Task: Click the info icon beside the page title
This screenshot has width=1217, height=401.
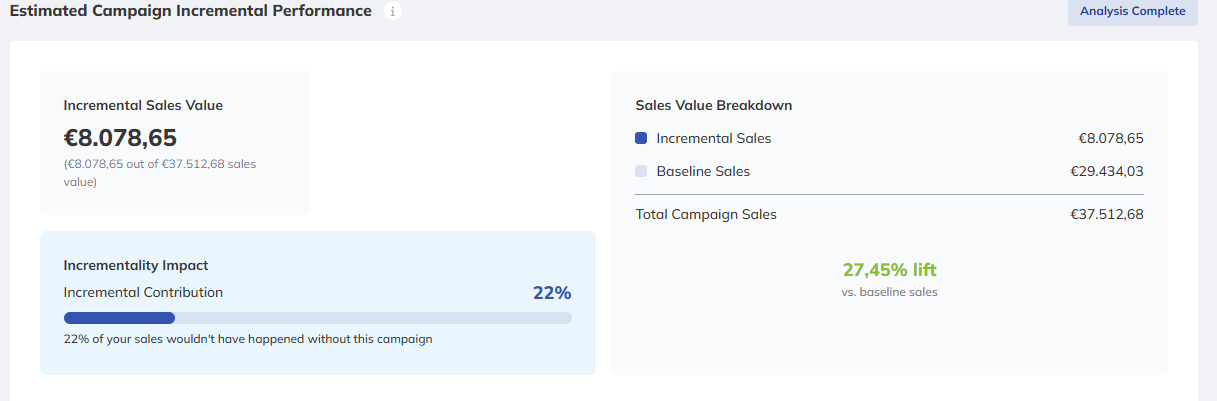Action: [x=393, y=12]
